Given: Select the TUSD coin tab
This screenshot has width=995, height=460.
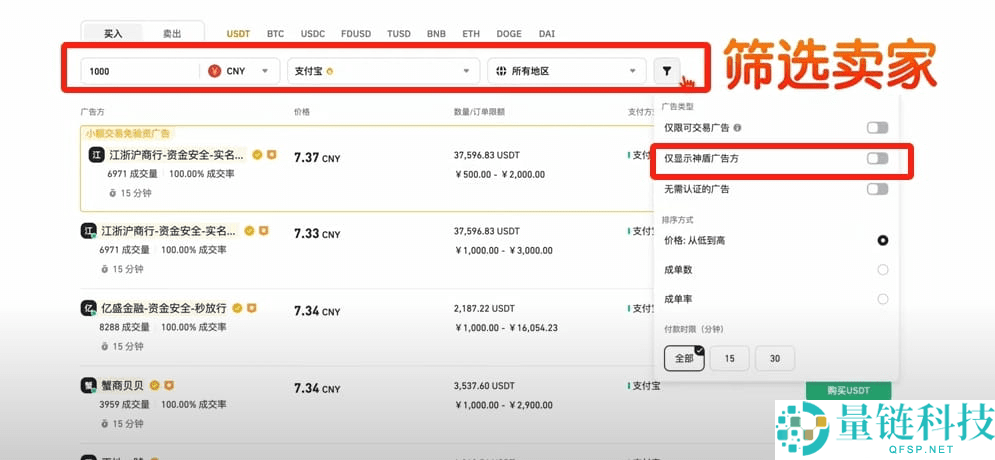Looking at the screenshot, I should tap(399, 34).
